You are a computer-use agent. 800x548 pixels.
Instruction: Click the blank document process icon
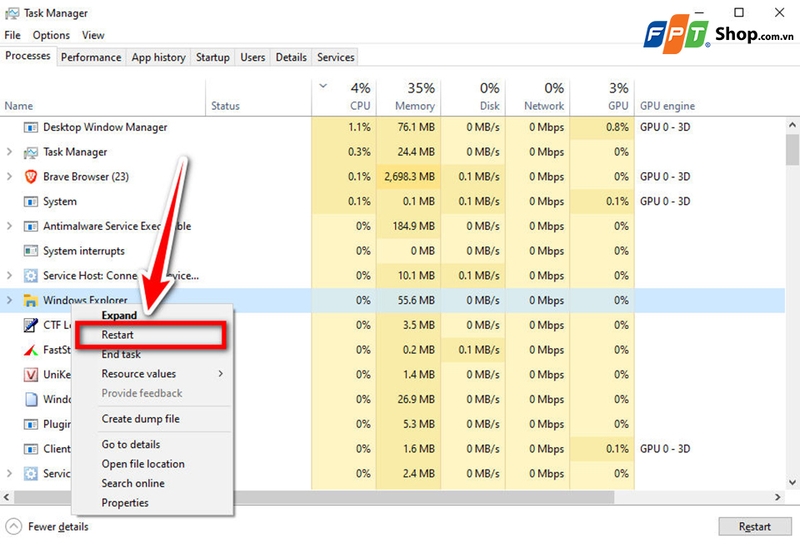coord(31,399)
